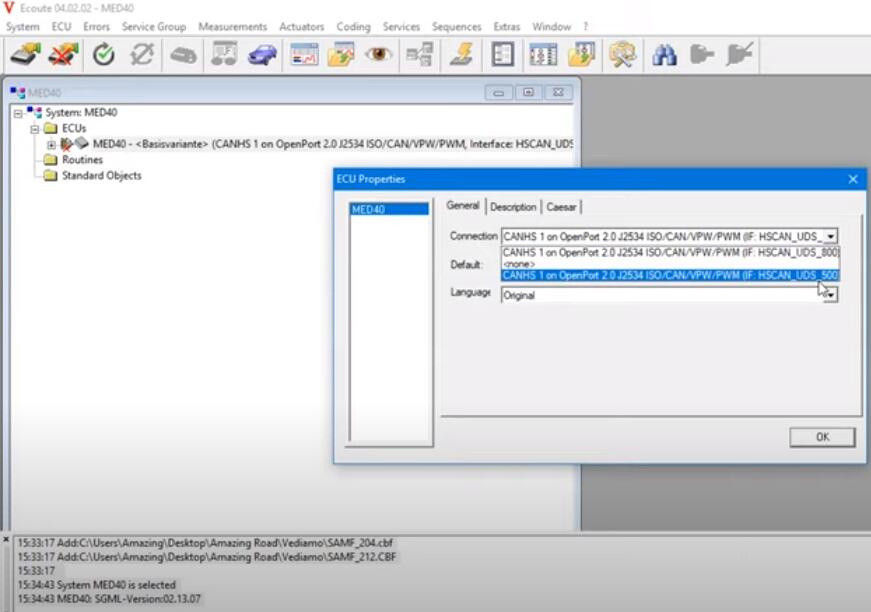
Task: Click the first toolbar icon with green connector
Action: click(x=26, y=56)
